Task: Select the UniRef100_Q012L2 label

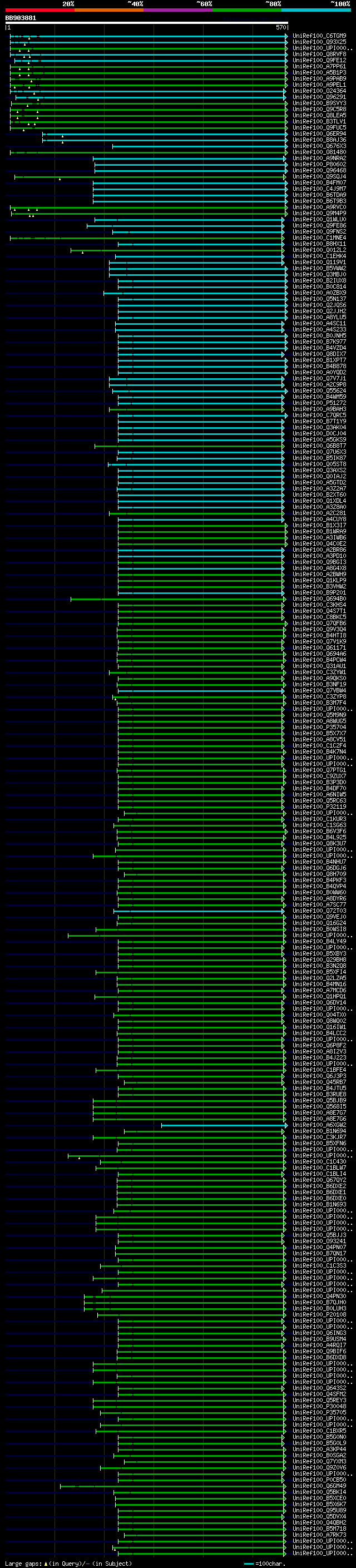Action: click(x=319, y=250)
